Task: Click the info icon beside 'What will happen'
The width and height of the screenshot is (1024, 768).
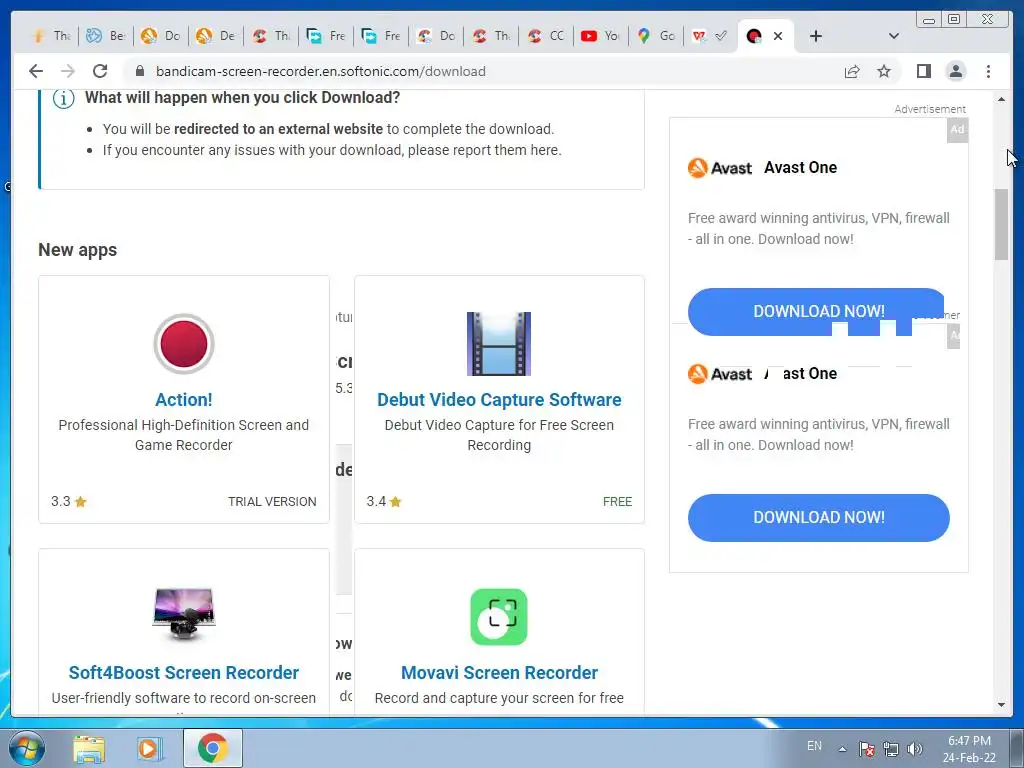Action: click(x=63, y=99)
